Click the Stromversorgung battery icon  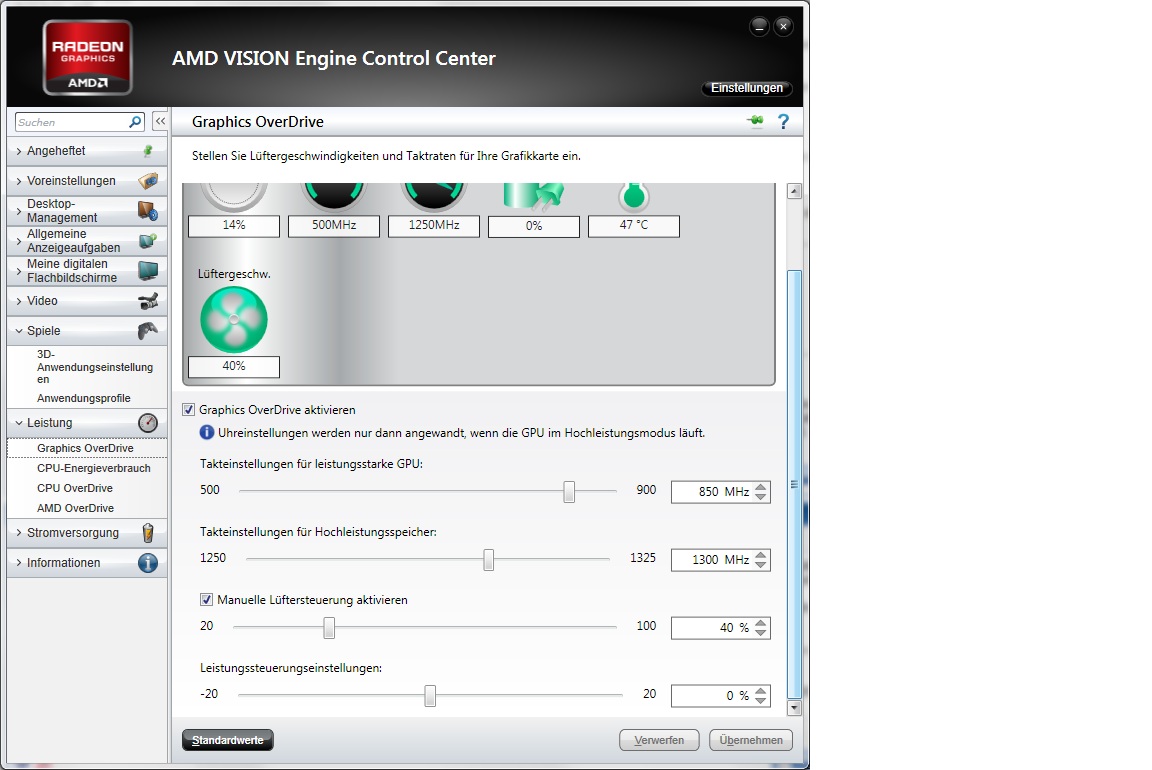pyautogui.click(x=148, y=533)
